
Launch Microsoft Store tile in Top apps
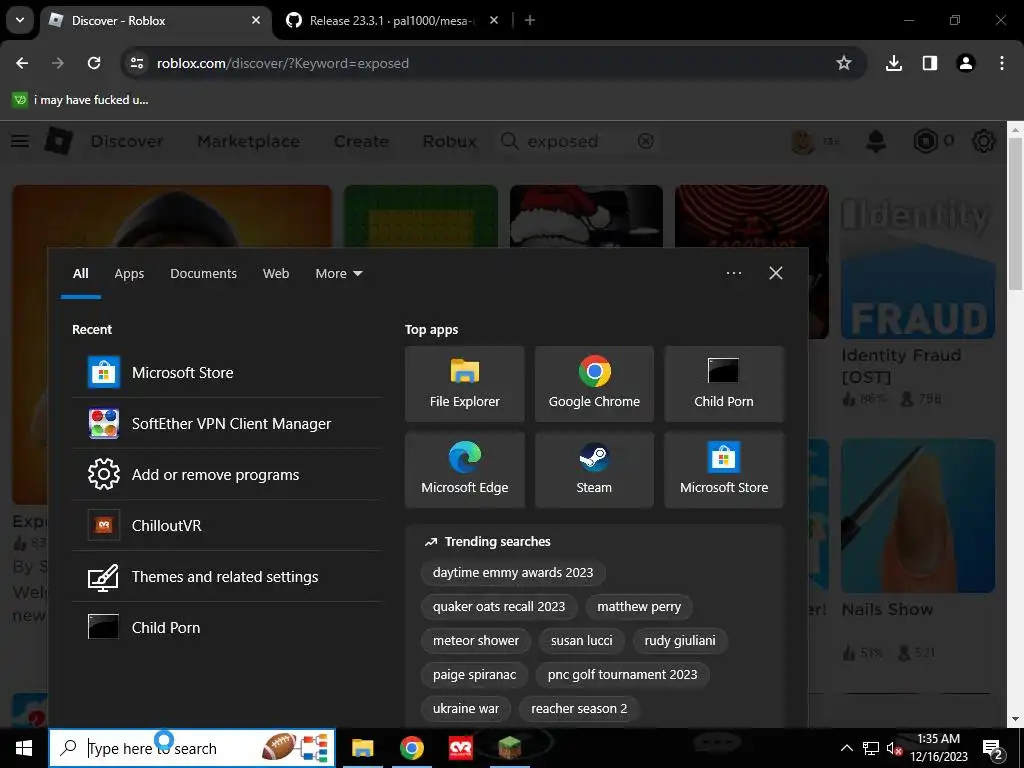(x=724, y=470)
